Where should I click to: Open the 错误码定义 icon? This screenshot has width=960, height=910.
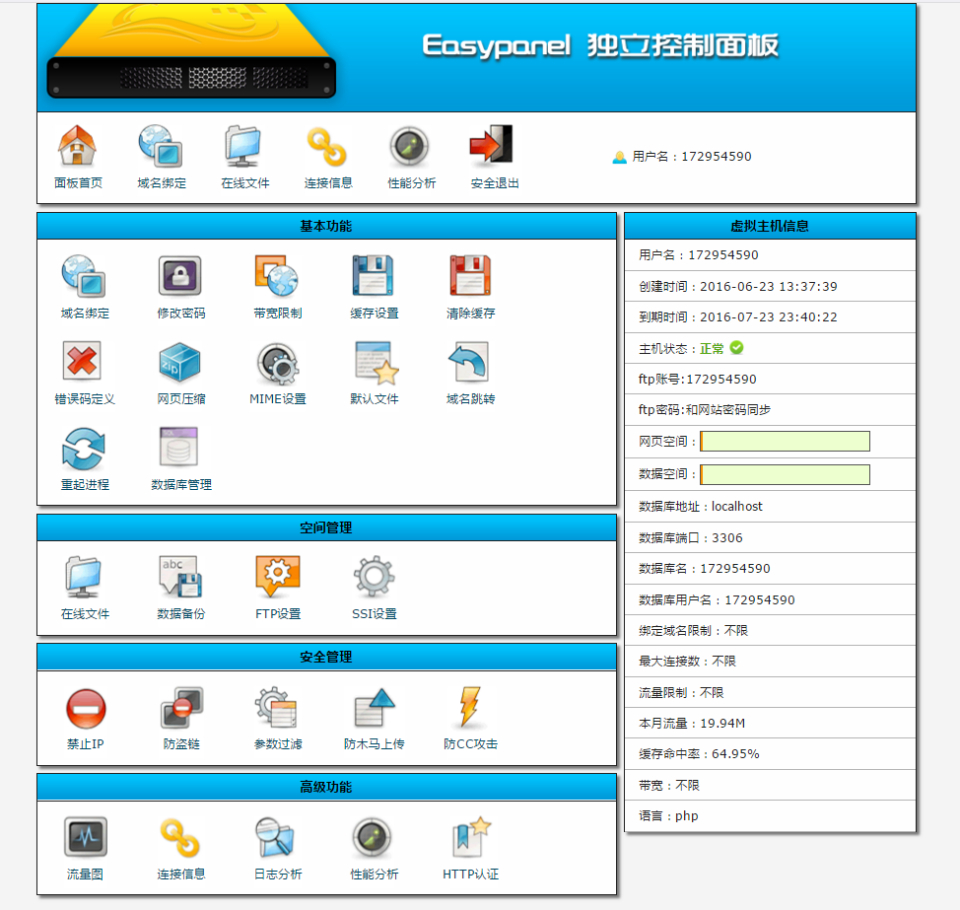[82, 361]
